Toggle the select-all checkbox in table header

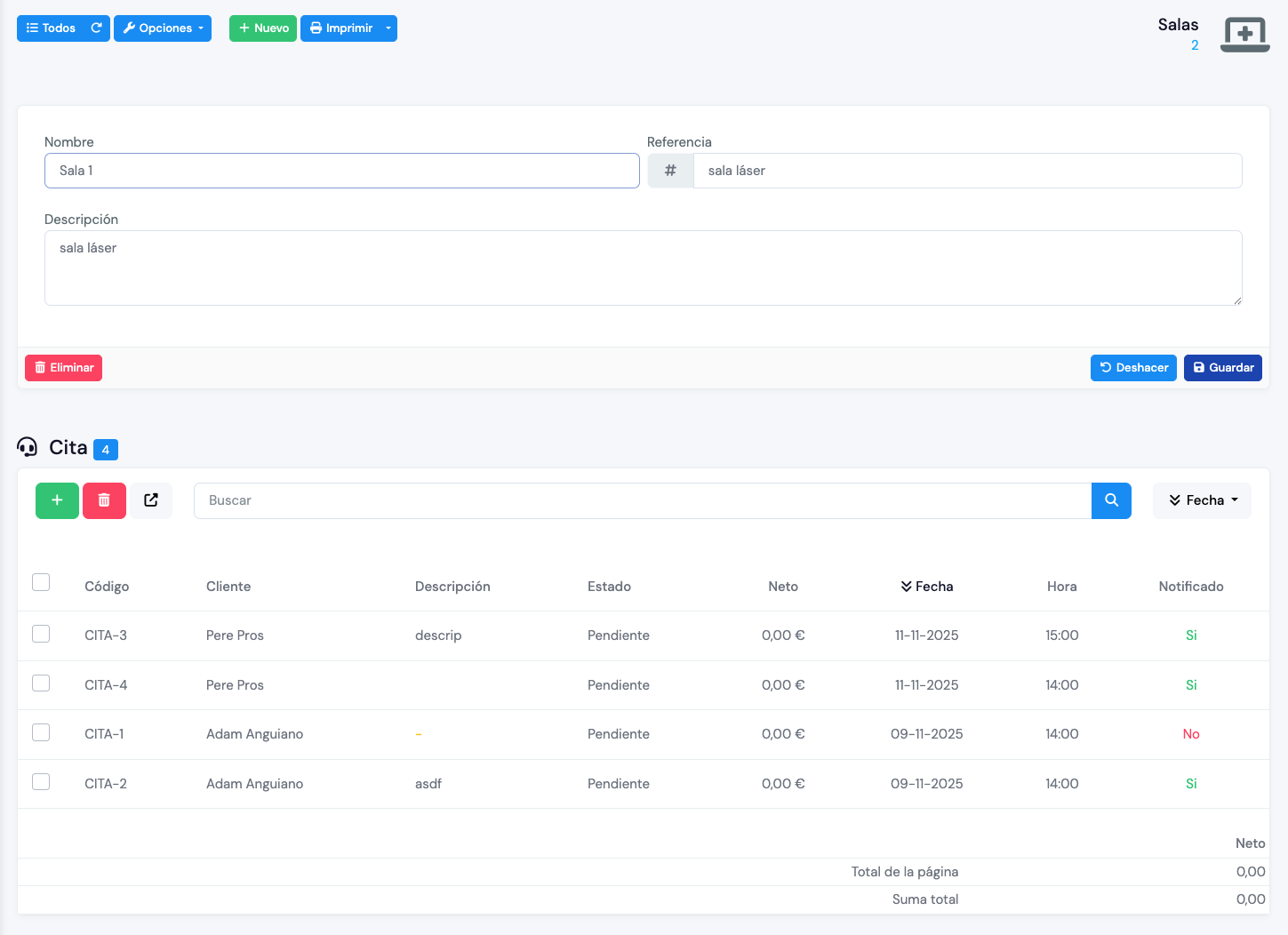click(41, 582)
